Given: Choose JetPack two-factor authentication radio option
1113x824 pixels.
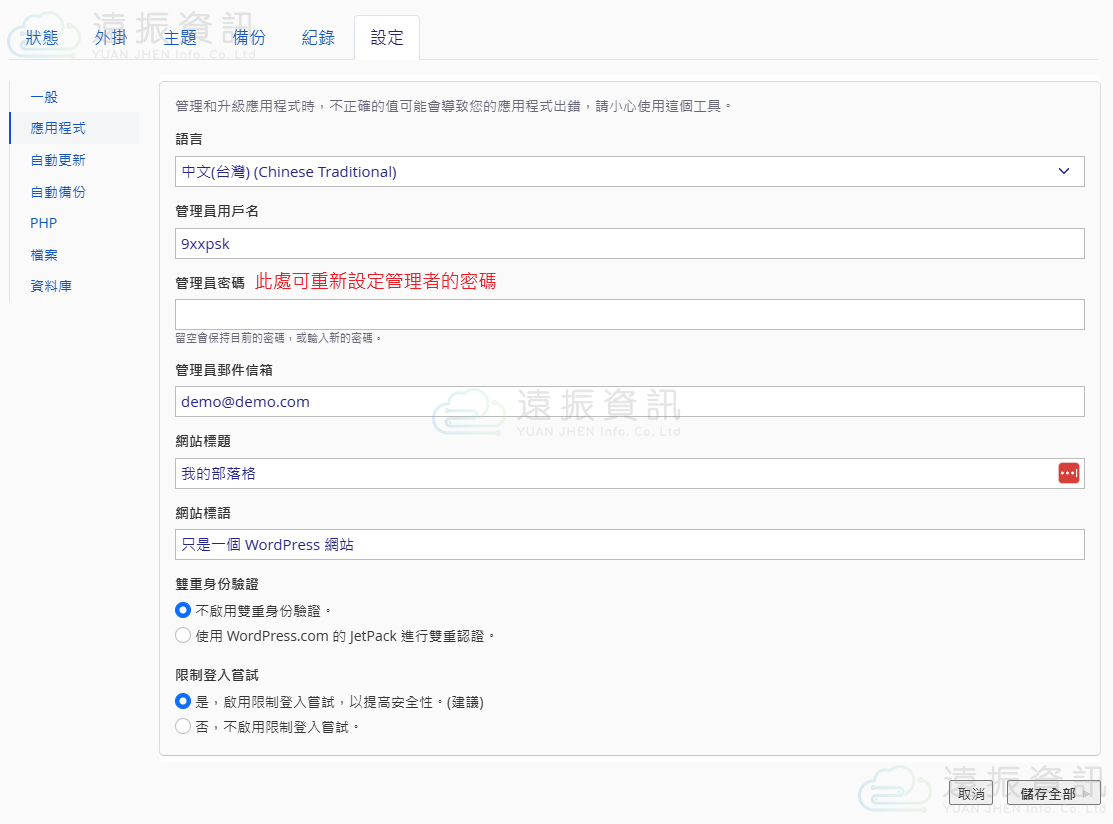Looking at the screenshot, I should click(x=183, y=635).
